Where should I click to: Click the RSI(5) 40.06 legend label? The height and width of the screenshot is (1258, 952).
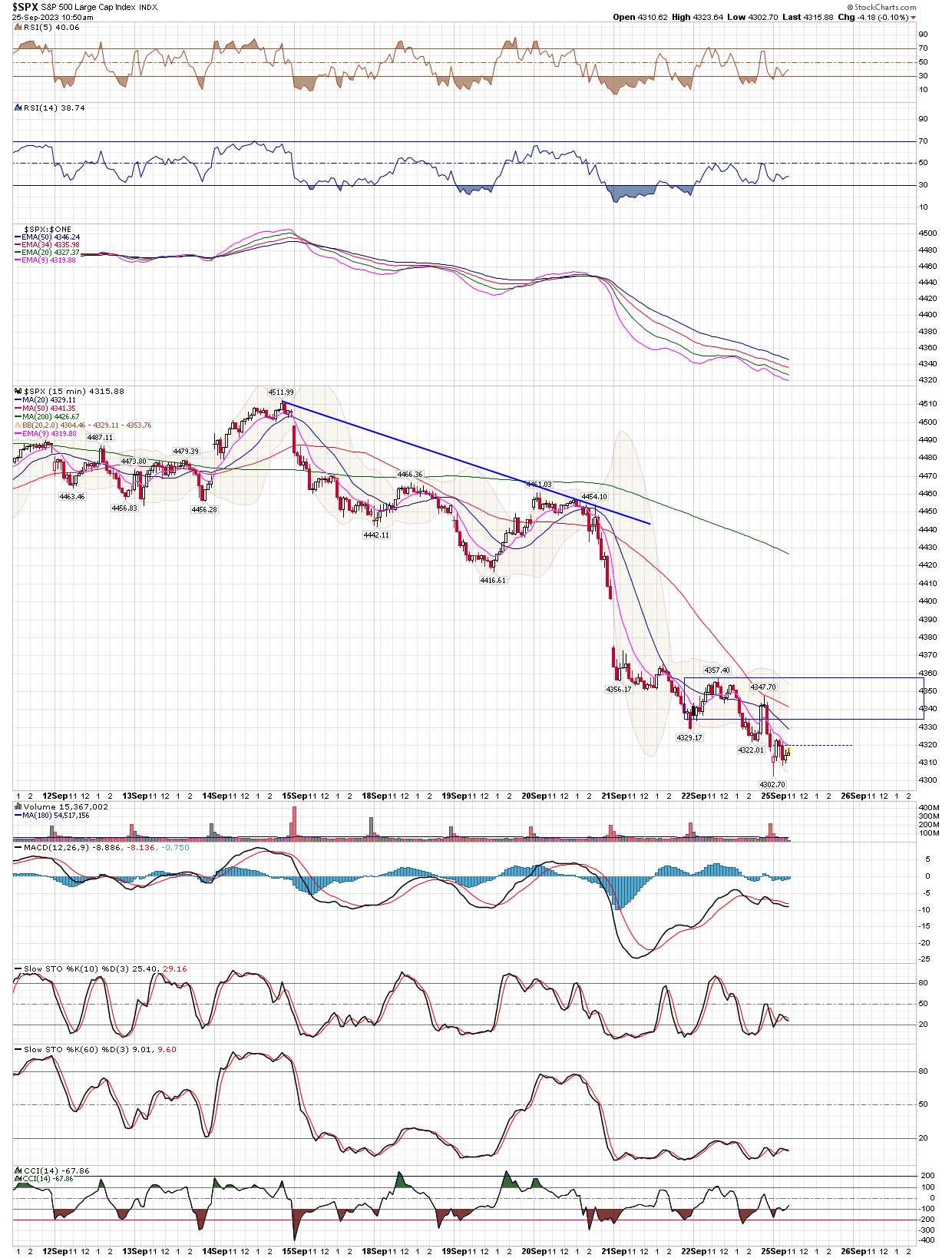click(x=51, y=27)
